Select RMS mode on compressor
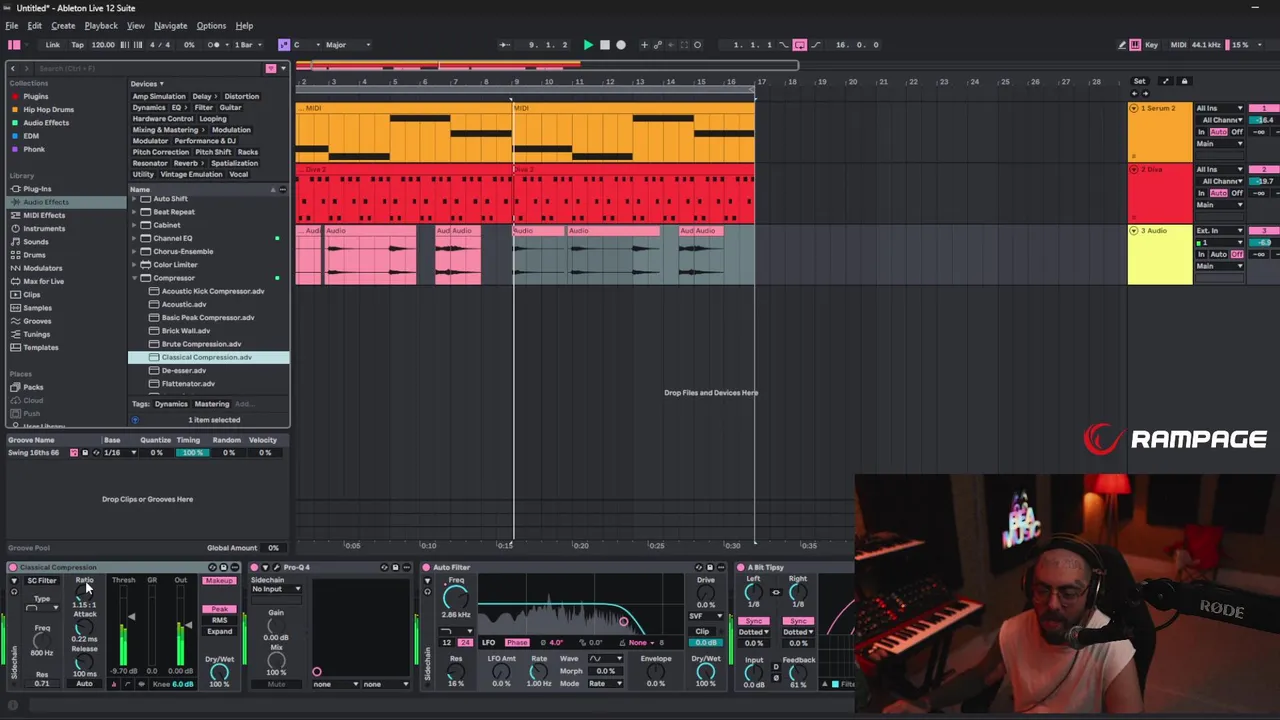 [219, 620]
